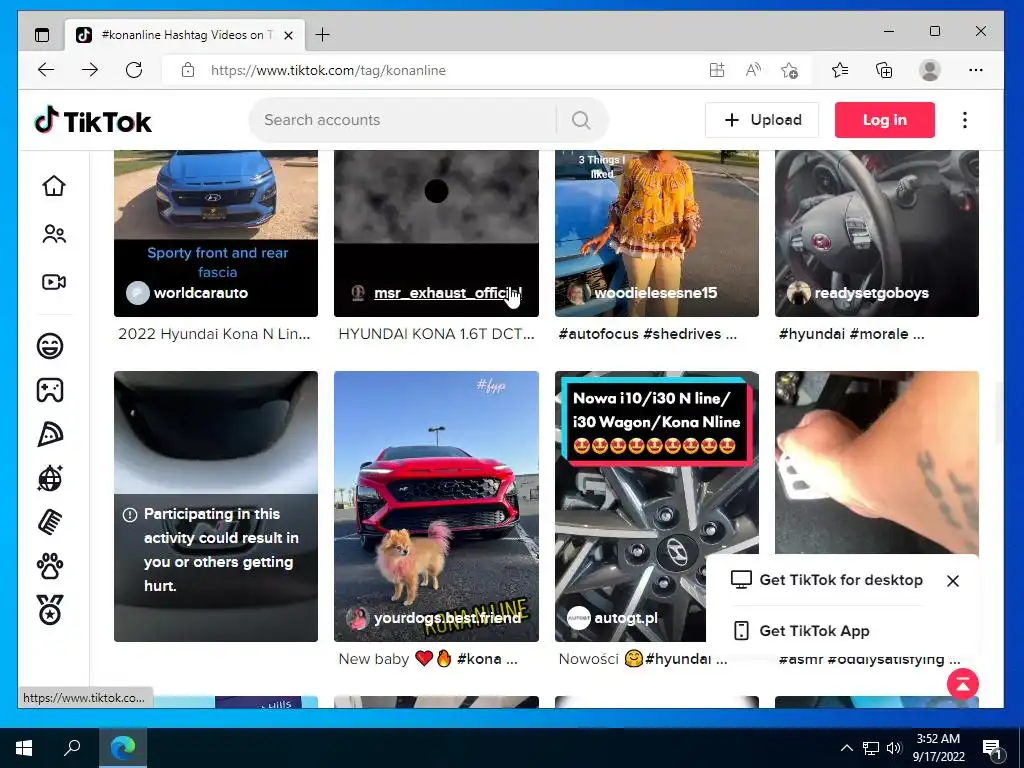Click the red Log in button
1024x768 pixels.
click(884, 120)
